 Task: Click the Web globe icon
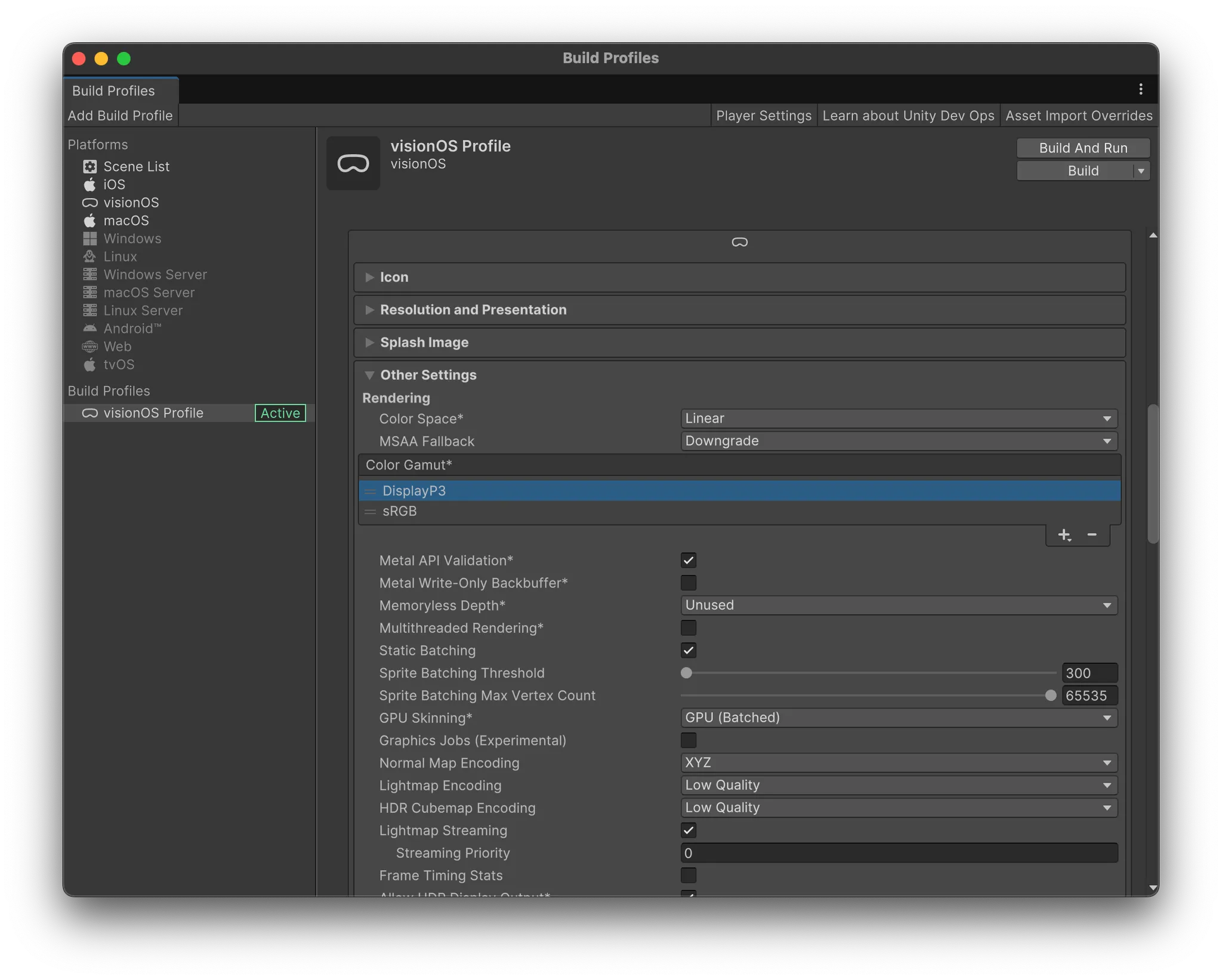pyautogui.click(x=90, y=347)
